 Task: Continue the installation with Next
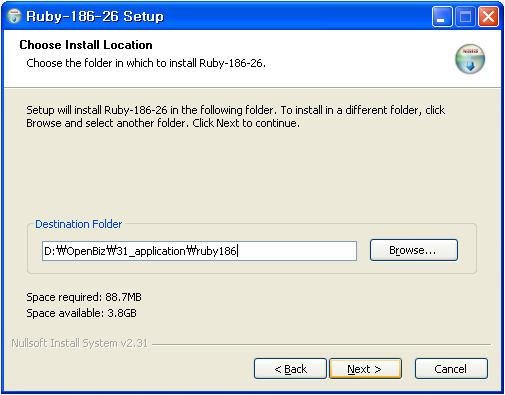coord(365,369)
